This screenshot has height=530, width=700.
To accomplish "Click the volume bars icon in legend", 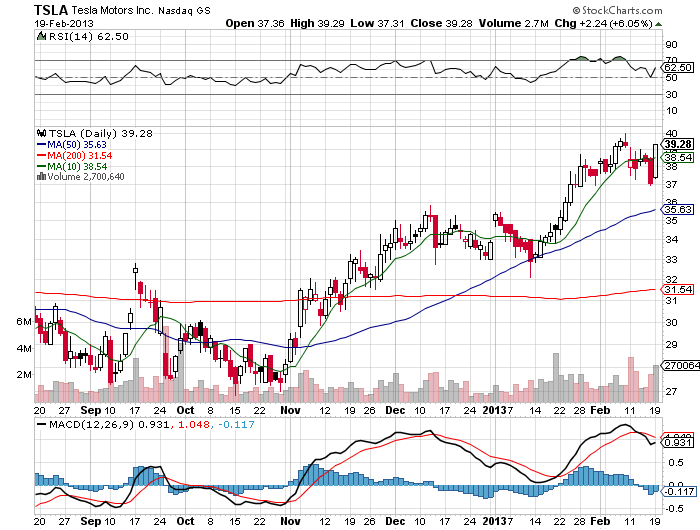I will tap(42, 176).
